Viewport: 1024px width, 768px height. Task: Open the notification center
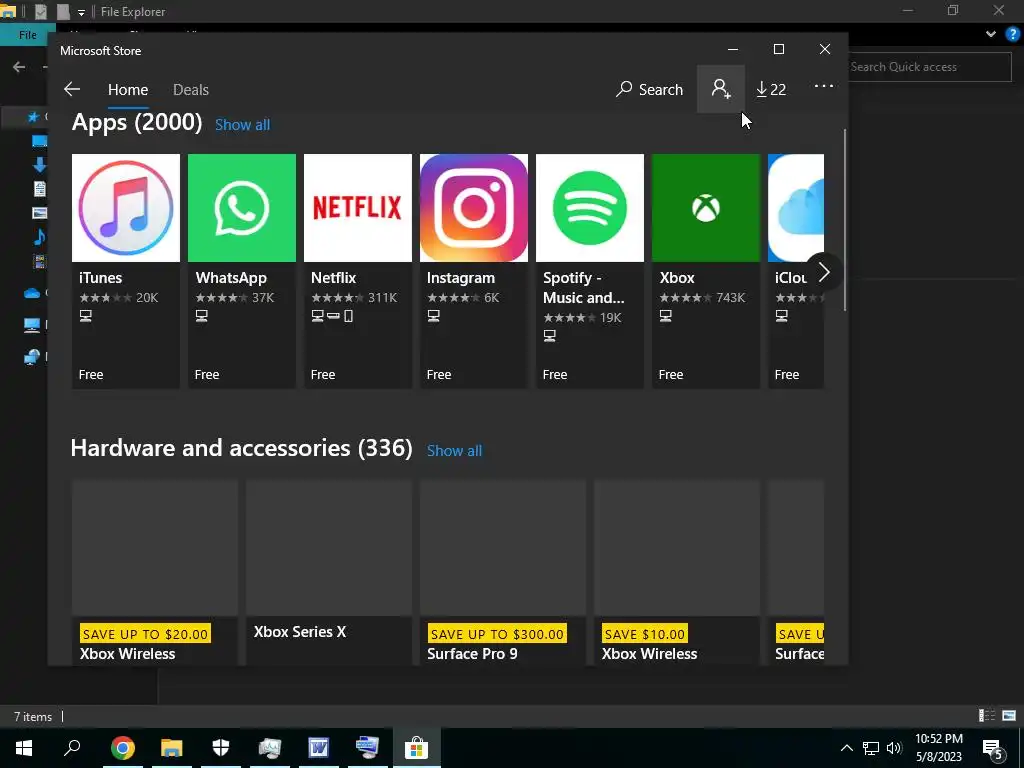pyautogui.click(x=993, y=748)
